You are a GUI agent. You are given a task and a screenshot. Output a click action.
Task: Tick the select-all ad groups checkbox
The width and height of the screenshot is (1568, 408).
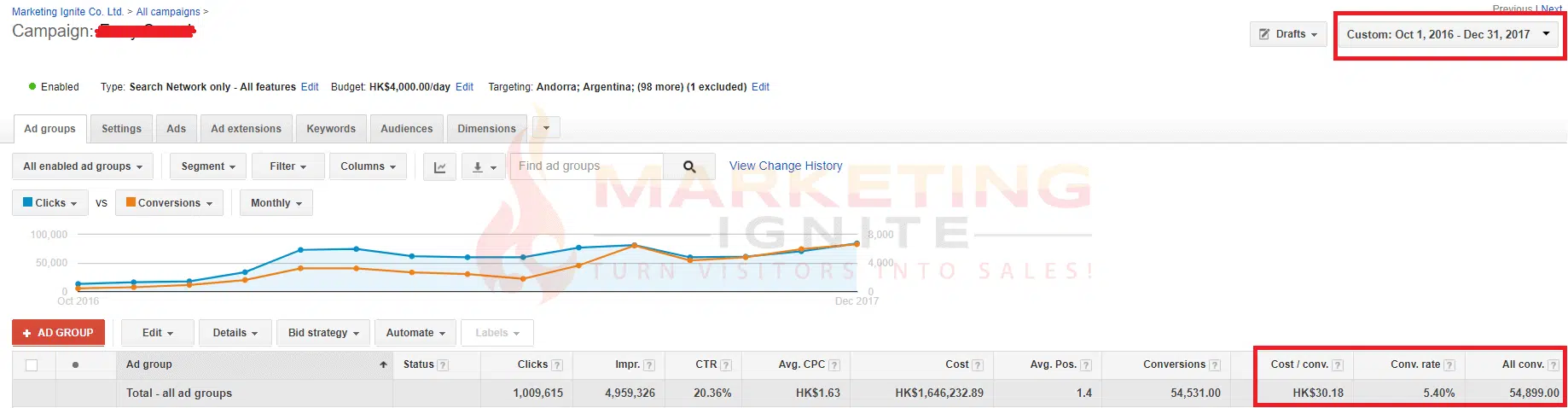pyautogui.click(x=32, y=365)
